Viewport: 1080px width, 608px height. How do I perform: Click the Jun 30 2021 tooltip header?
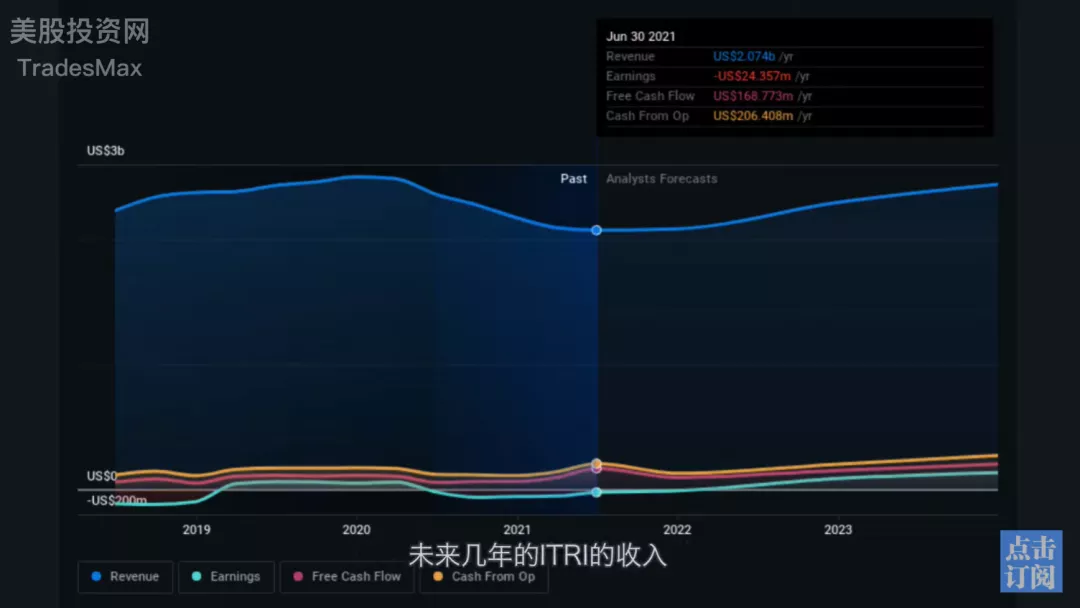[x=641, y=37]
